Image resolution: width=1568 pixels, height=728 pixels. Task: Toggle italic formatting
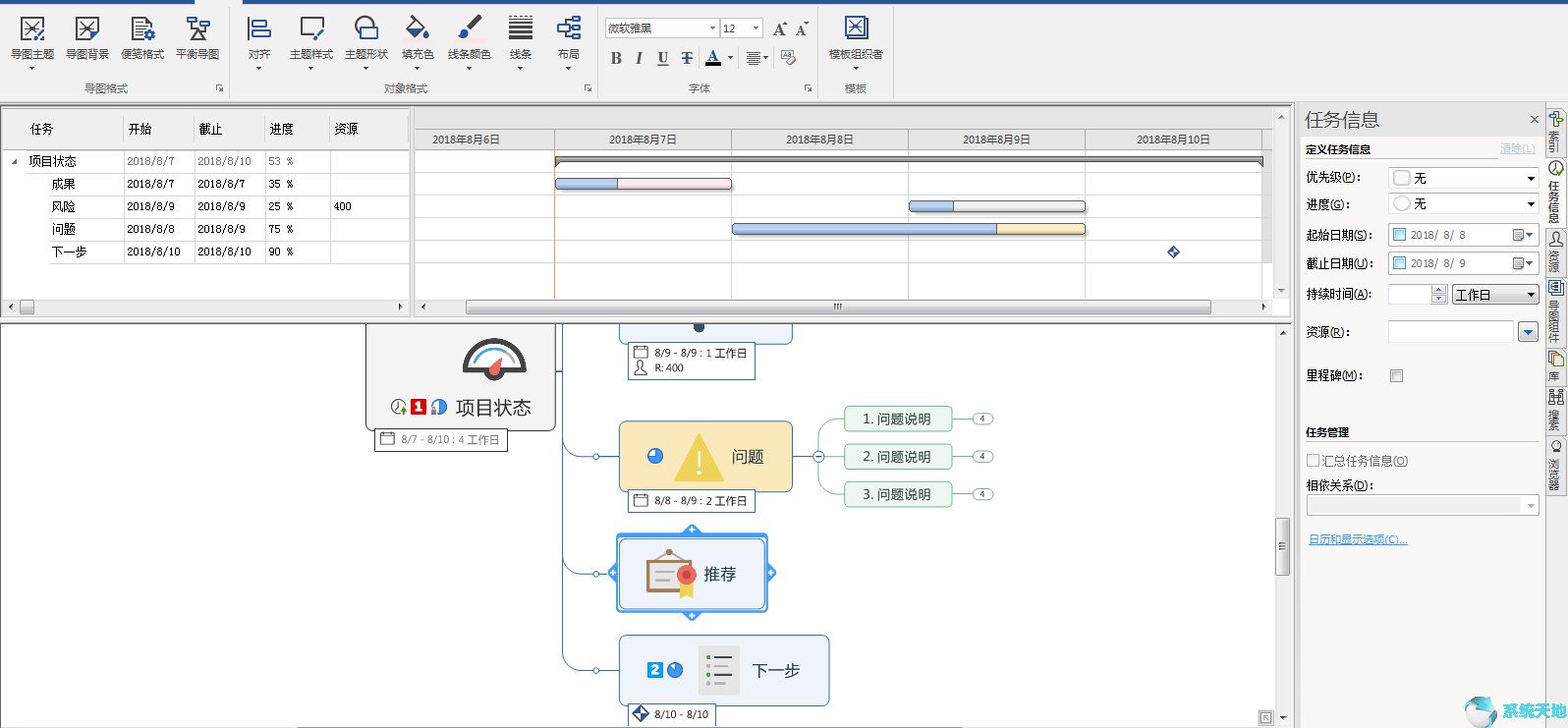pos(639,58)
